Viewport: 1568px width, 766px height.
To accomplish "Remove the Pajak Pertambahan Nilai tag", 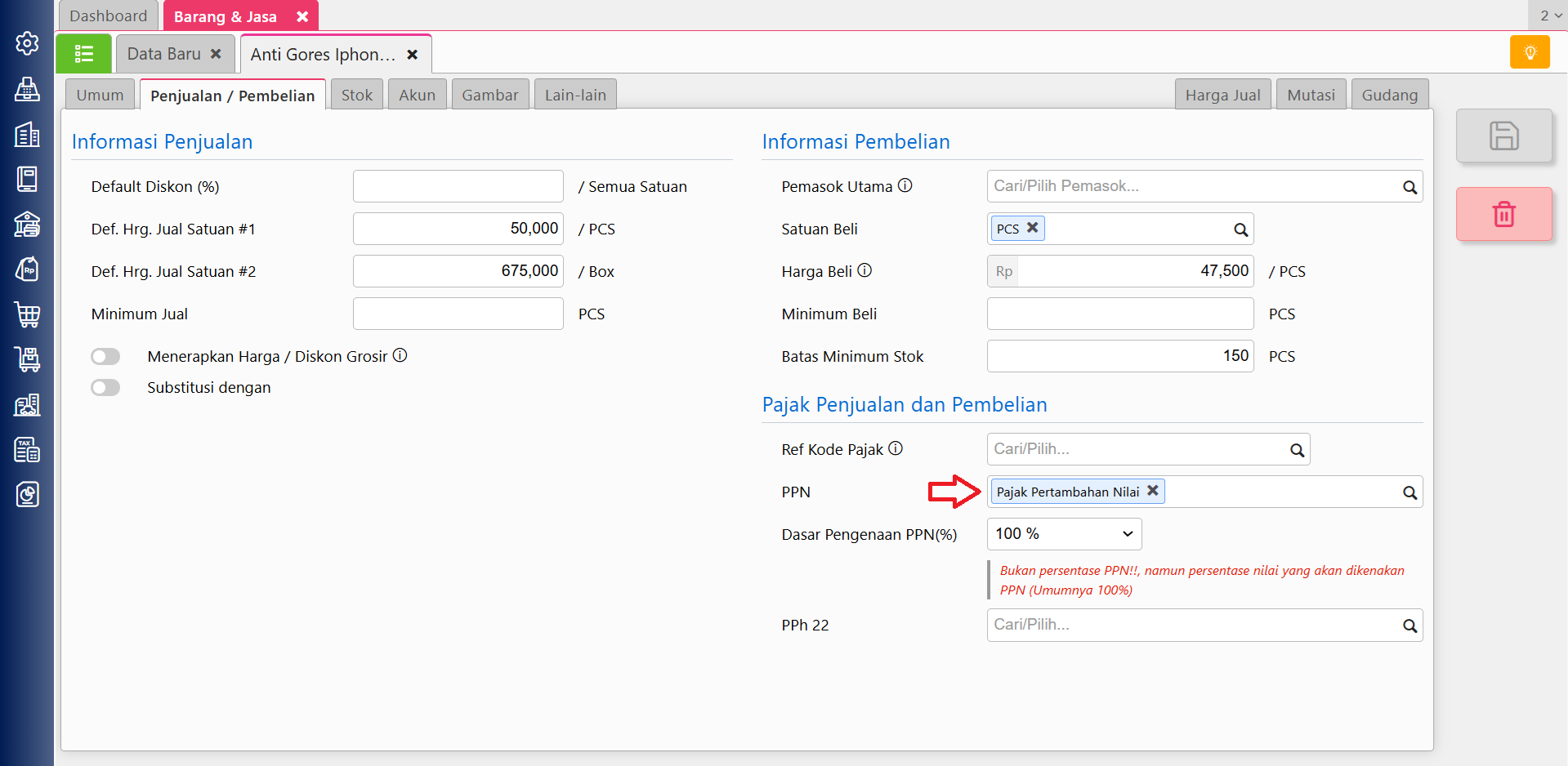I will click(x=1152, y=491).
